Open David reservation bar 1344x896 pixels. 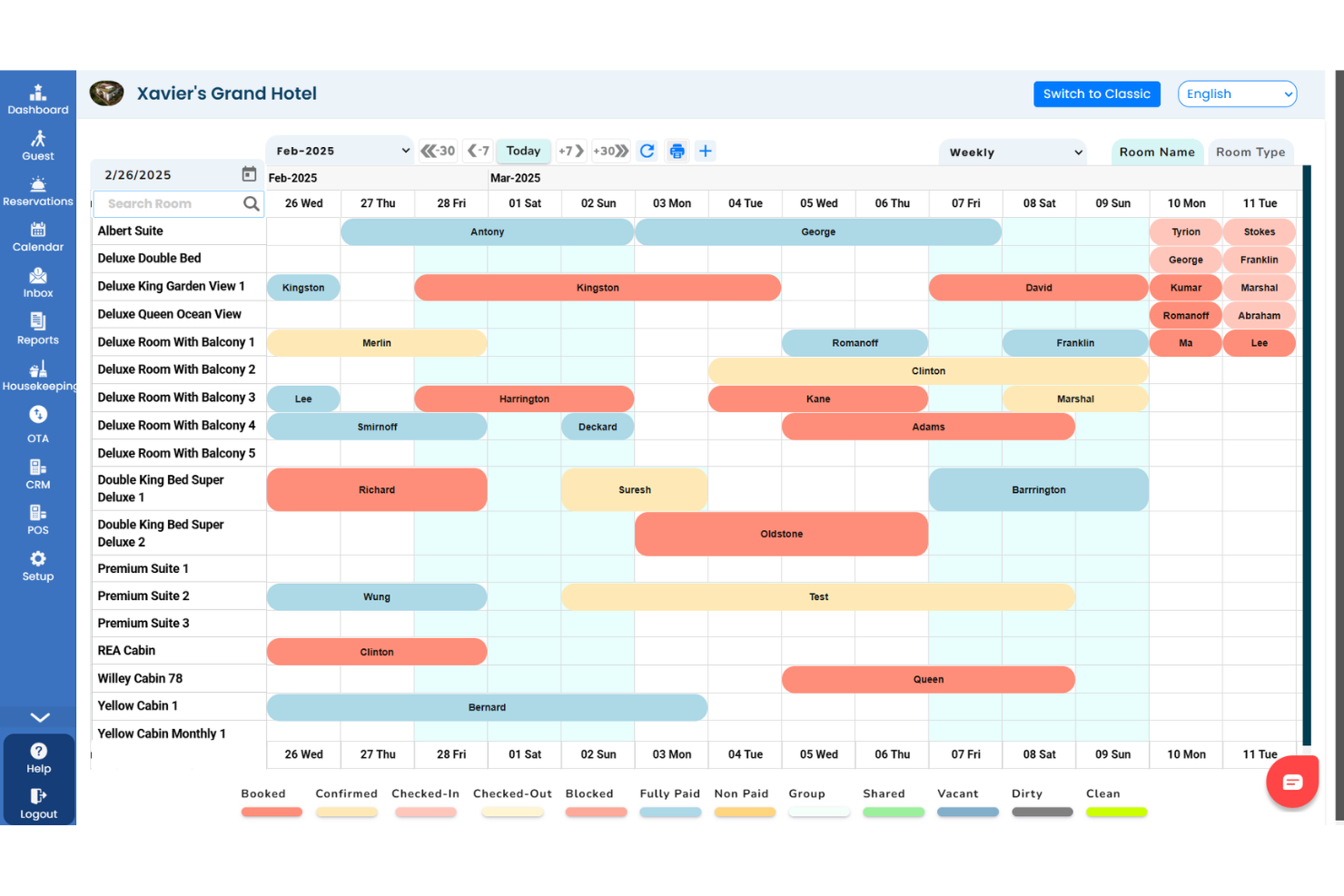(1039, 288)
